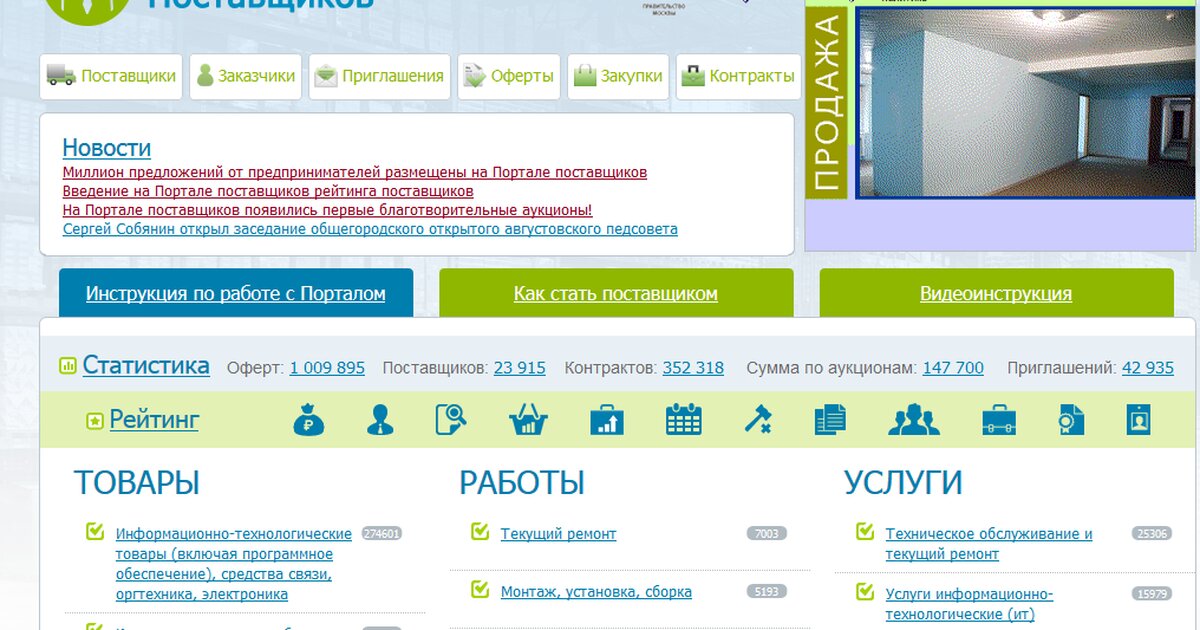
Task: Click the document with magnifier icon
Action: coord(451,419)
